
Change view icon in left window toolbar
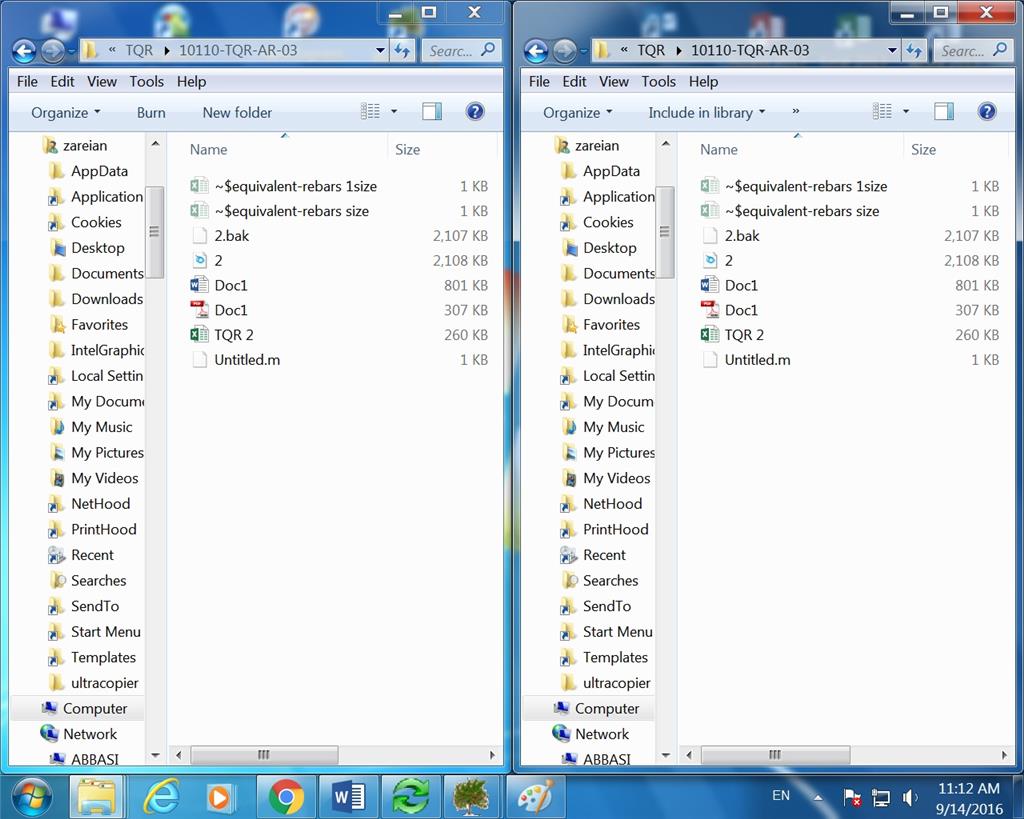point(370,112)
